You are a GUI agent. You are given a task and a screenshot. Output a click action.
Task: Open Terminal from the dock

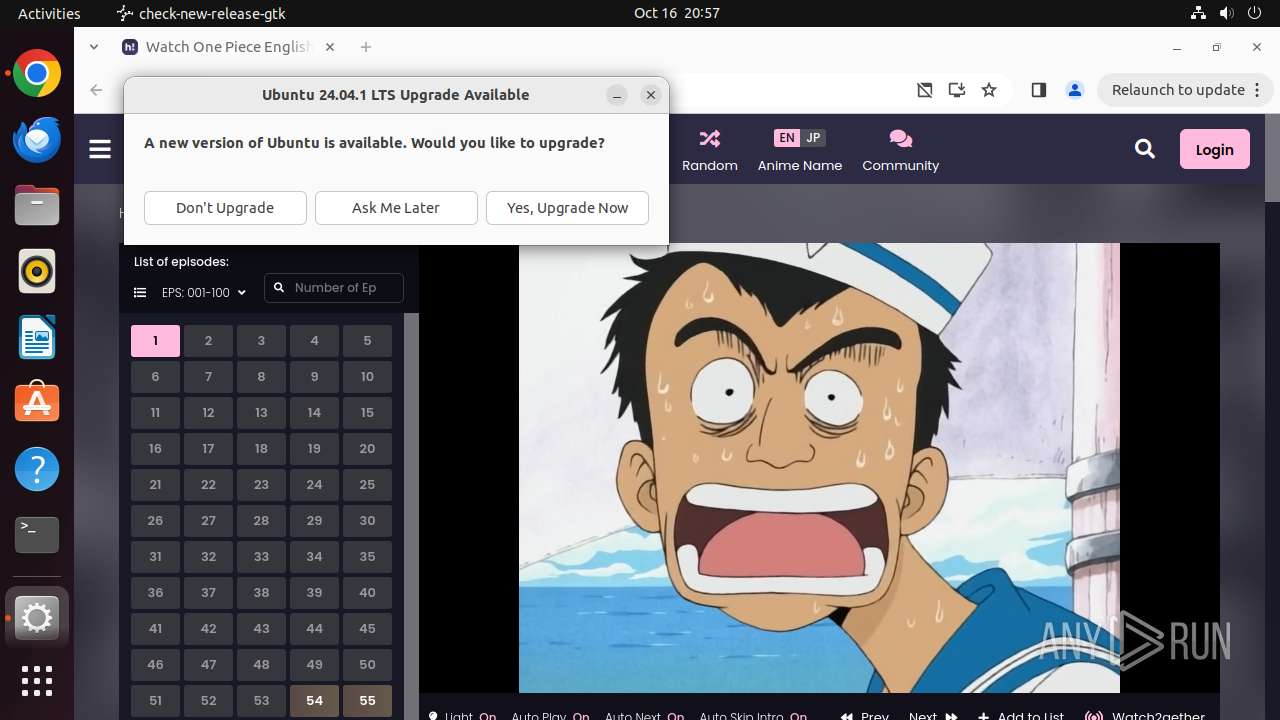pyautogui.click(x=37, y=535)
